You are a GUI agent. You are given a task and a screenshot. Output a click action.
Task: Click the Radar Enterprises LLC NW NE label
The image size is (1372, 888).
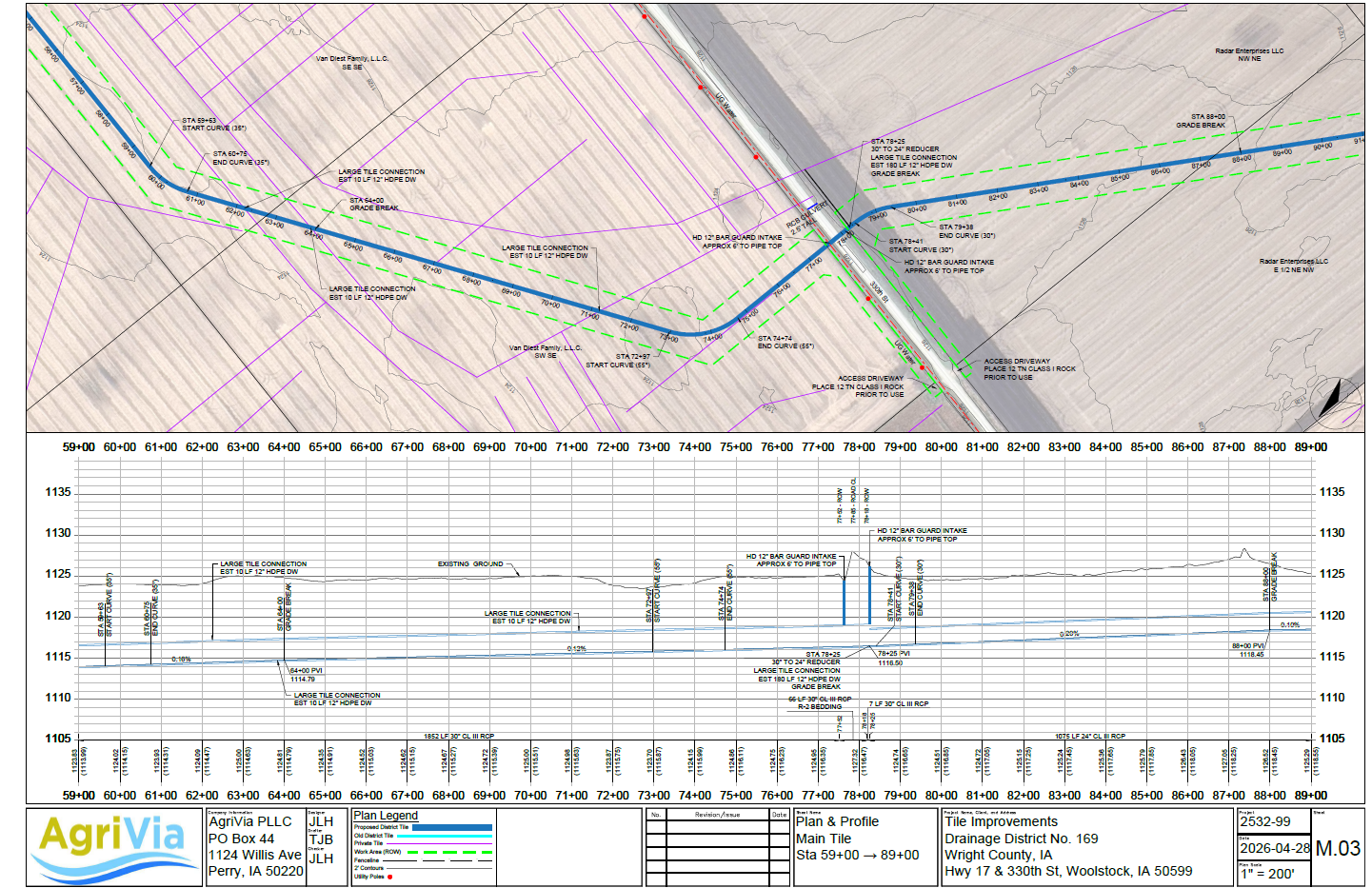point(1249,55)
